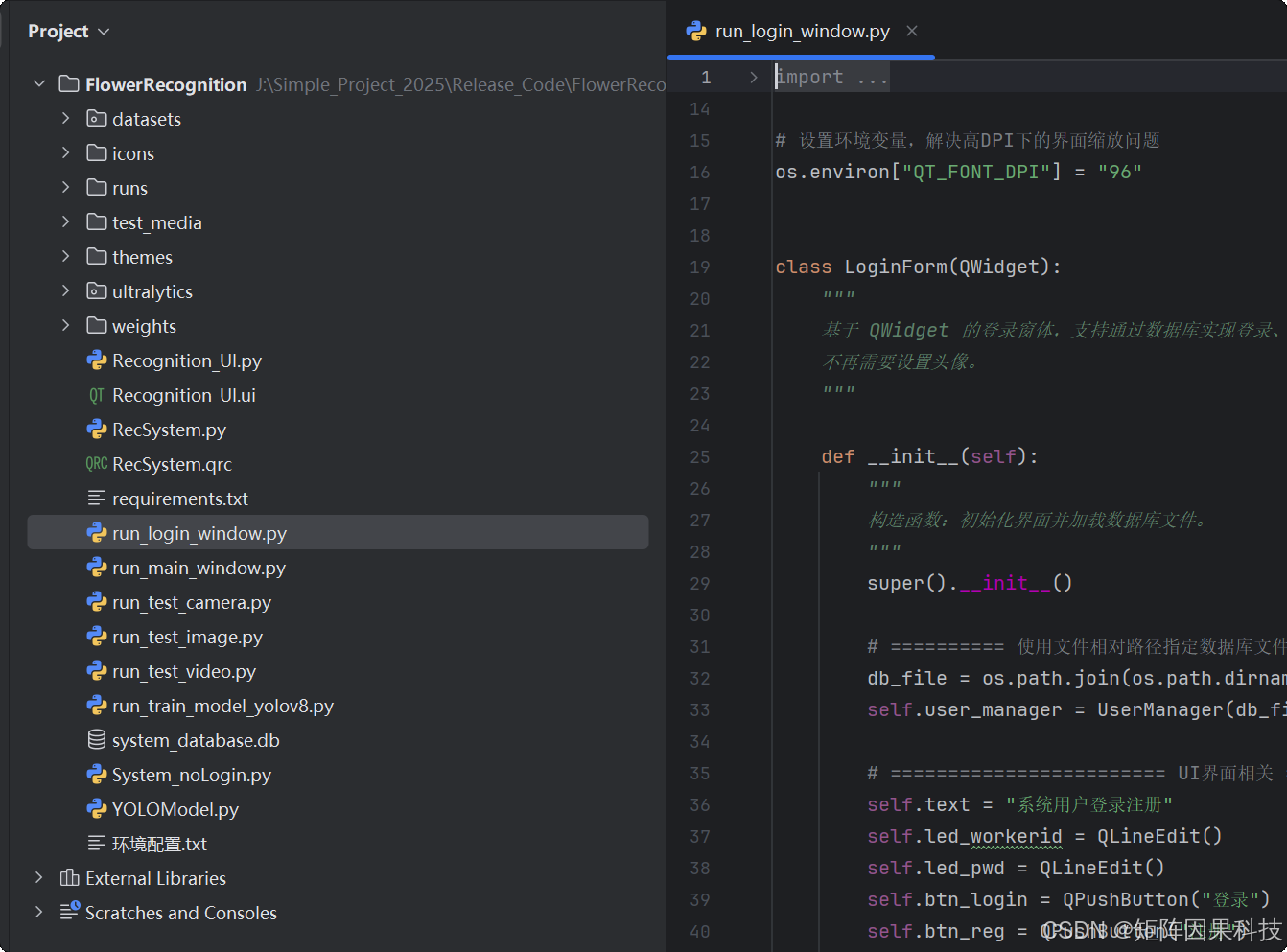Click the os.environ QT_FONT_DPI line
The height and width of the screenshot is (952, 1287).
(958, 173)
